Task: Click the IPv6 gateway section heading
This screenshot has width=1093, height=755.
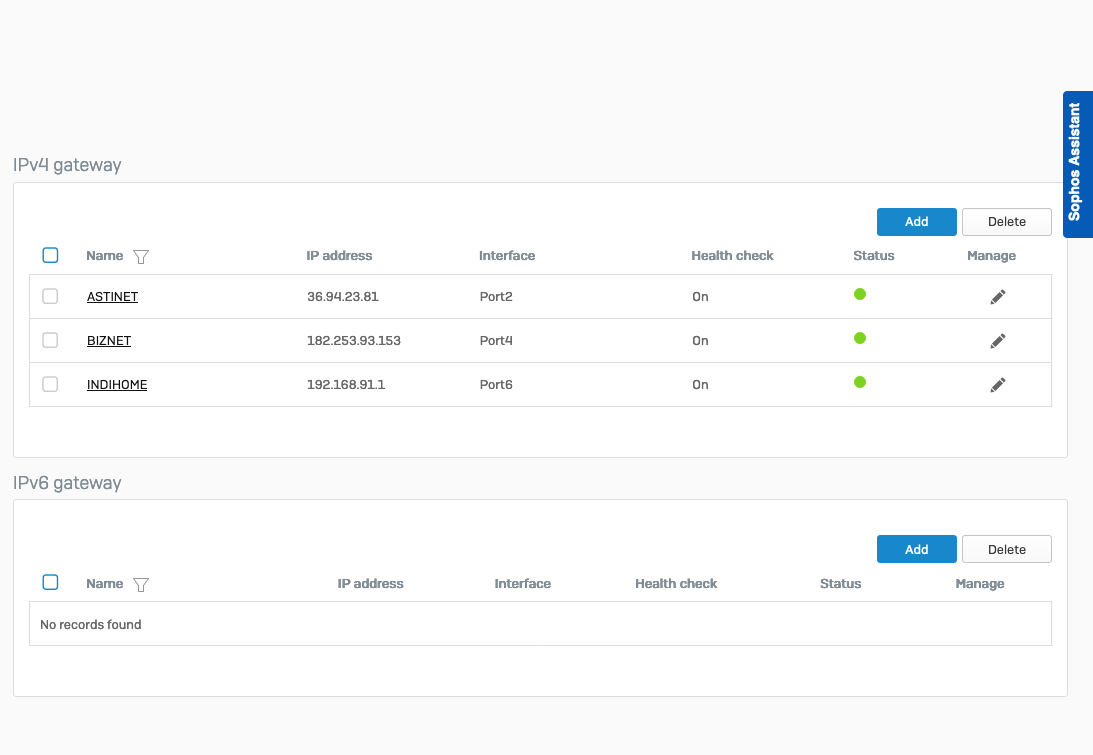Action: pos(67,483)
